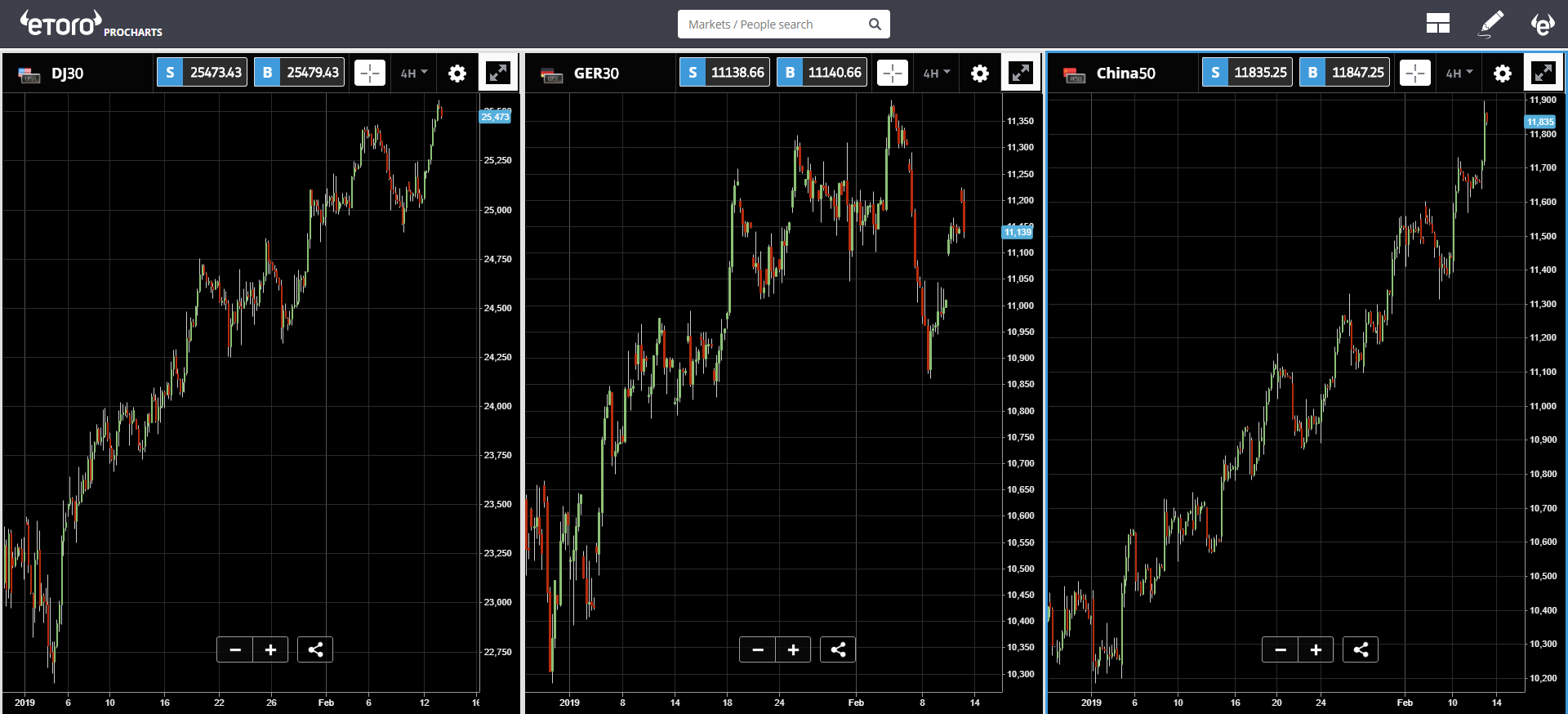
Task: Zoom in on the GER30 chart
Action: (x=793, y=649)
